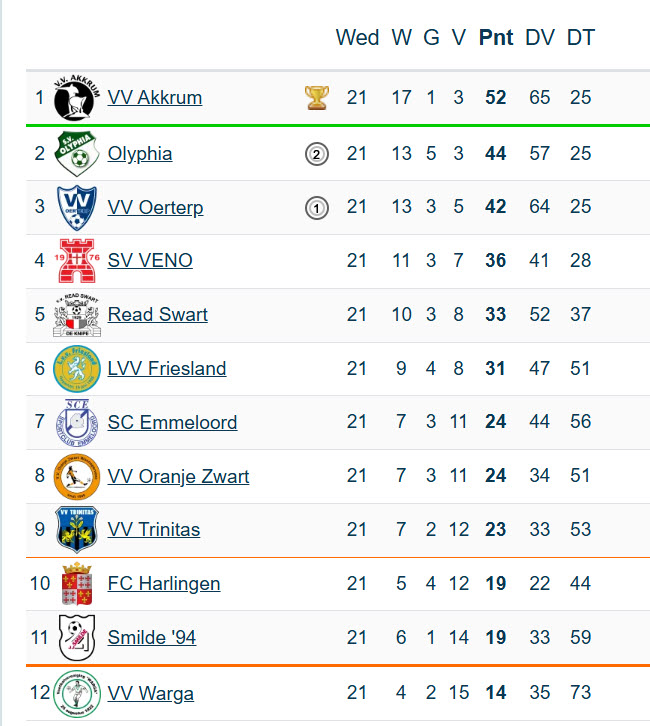650x726 pixels.
Task: Open the Read Swart team page
Action: 157,314
